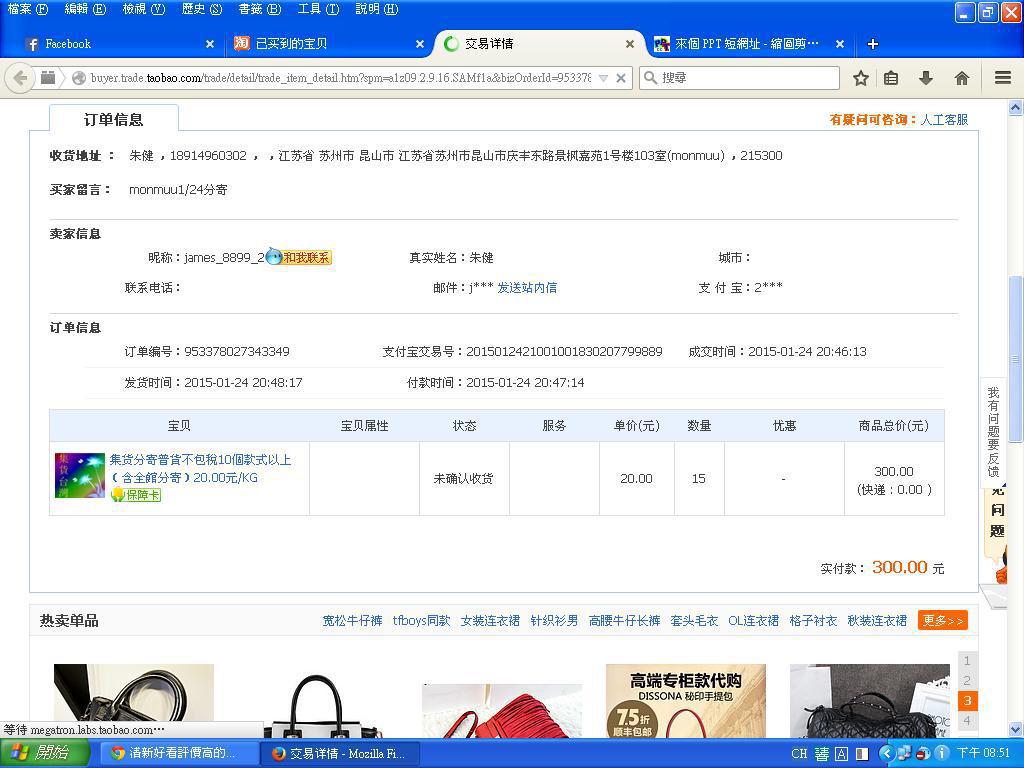Click the 发送站内信 link
This screenshot has width=1024, height=768.
527,287
